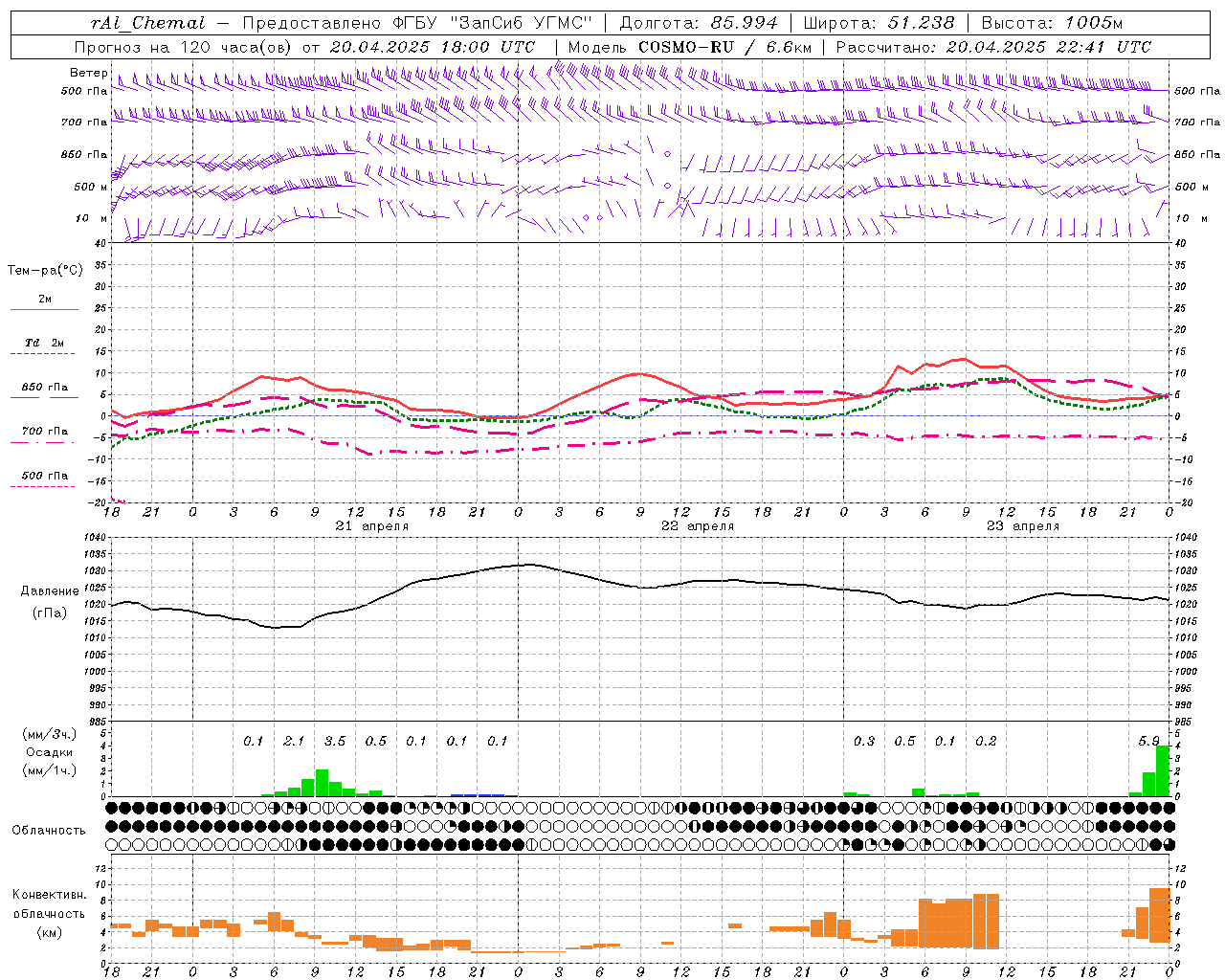The height and width of the screenshot is (980, 1225).
Task: Click the elevation label Высота: 1005м
Action: pos(1052,23)
